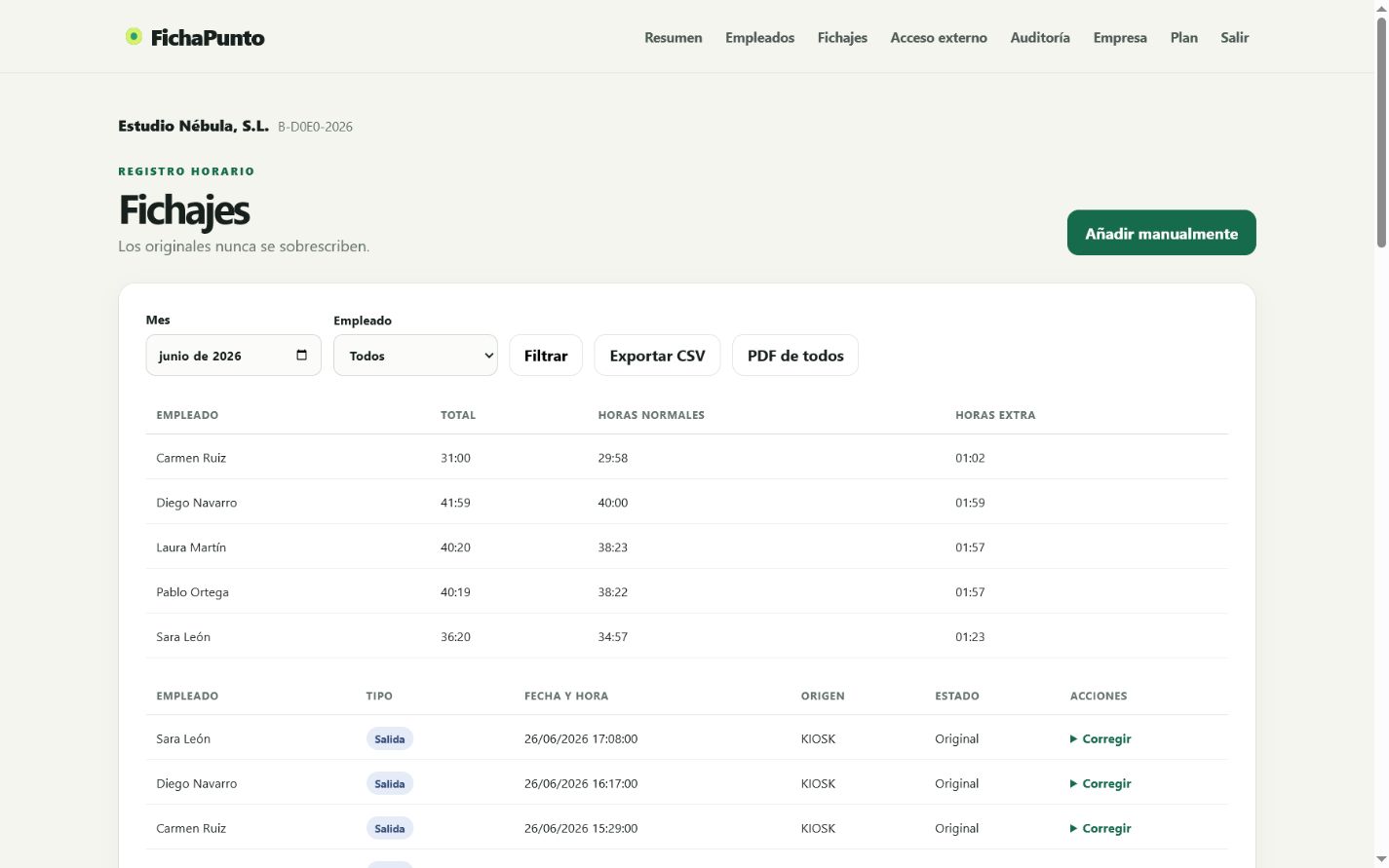Open the Empleado dropdown showing Todos
Screen dimensions: 1389x868
pos(415,356)
